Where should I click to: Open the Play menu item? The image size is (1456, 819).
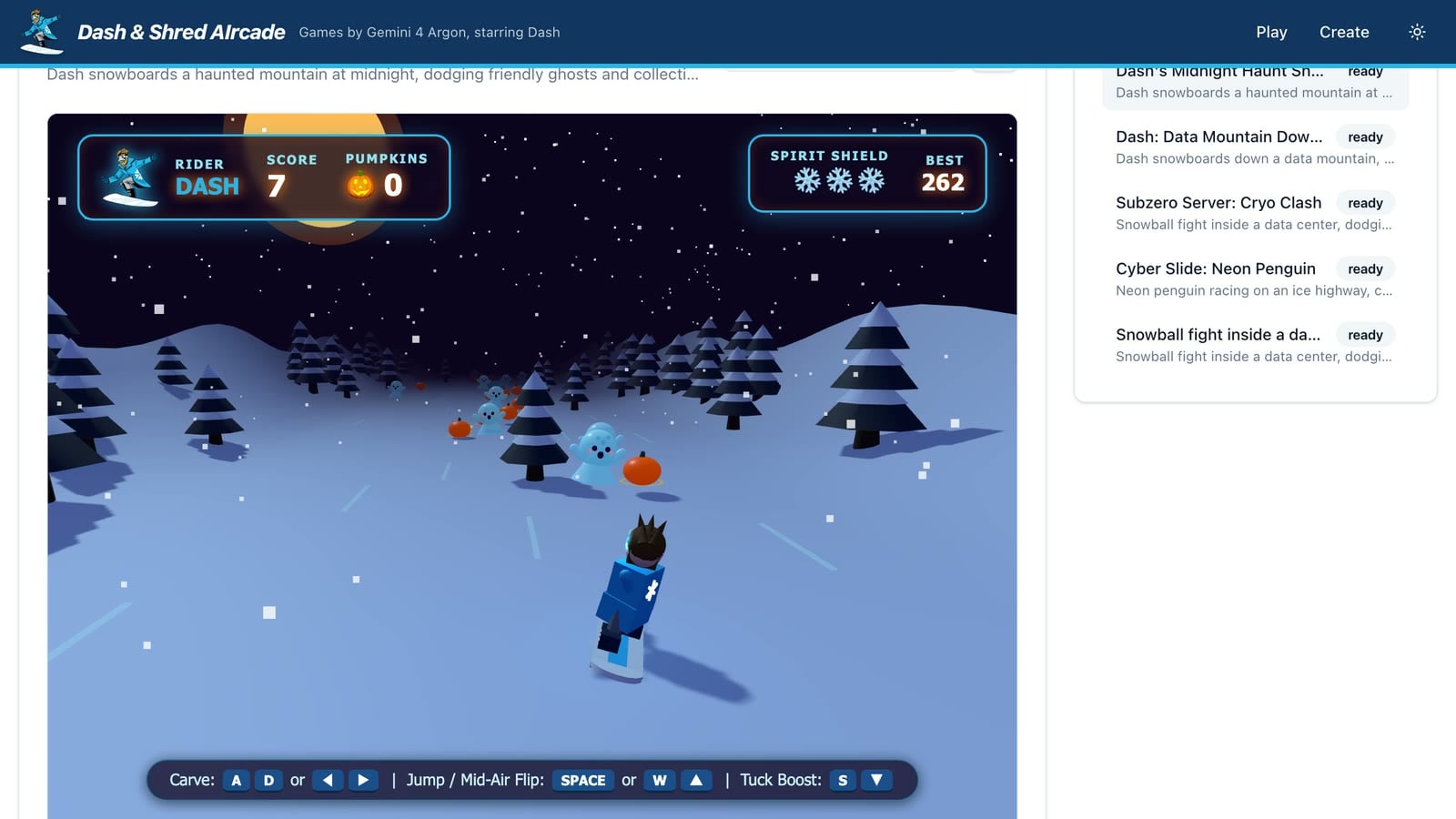pyautogui.click(x=1271, y=32)
